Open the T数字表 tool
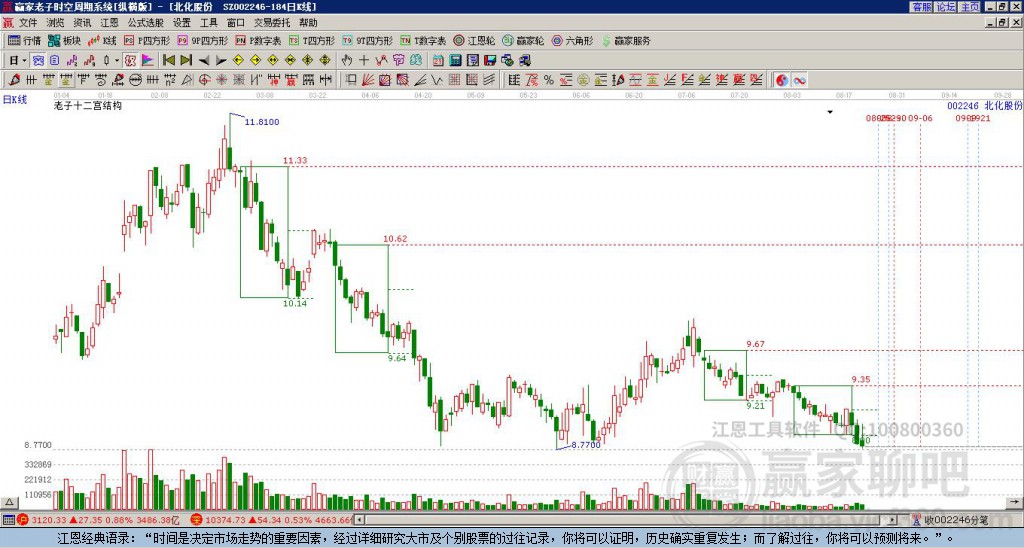 coord(423,40)
